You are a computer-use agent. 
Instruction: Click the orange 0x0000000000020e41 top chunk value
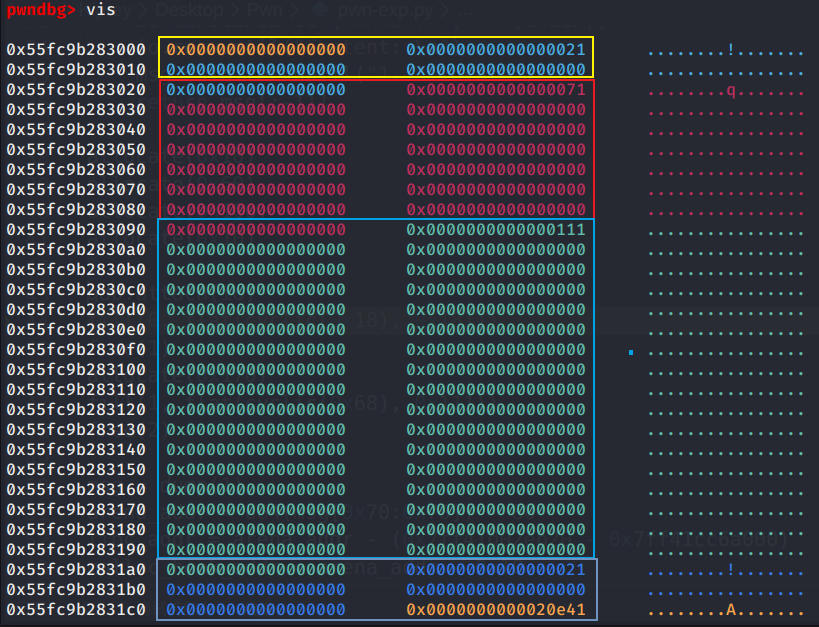coord(495,609)
